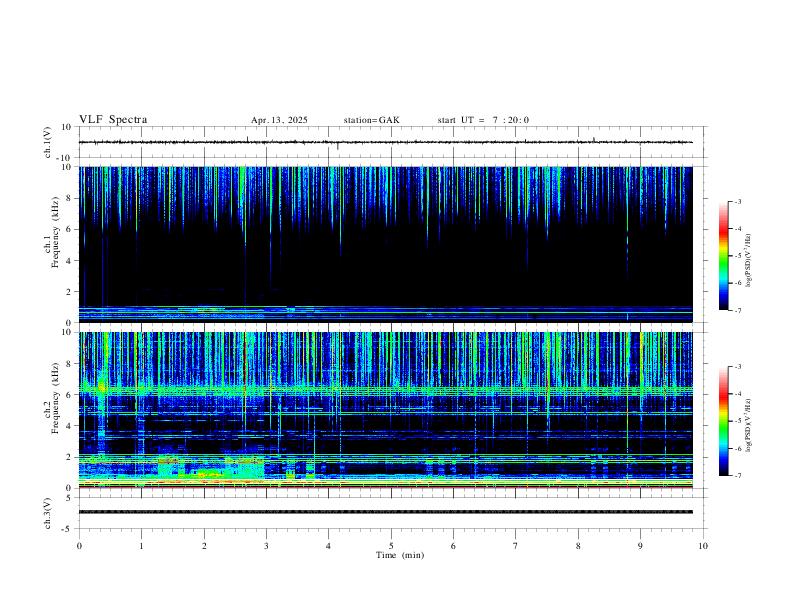The image size is (792, 612).
Task: Click the "ch.1 Frequency (kHz)" axis label
Action: click(x=52, y=232)
